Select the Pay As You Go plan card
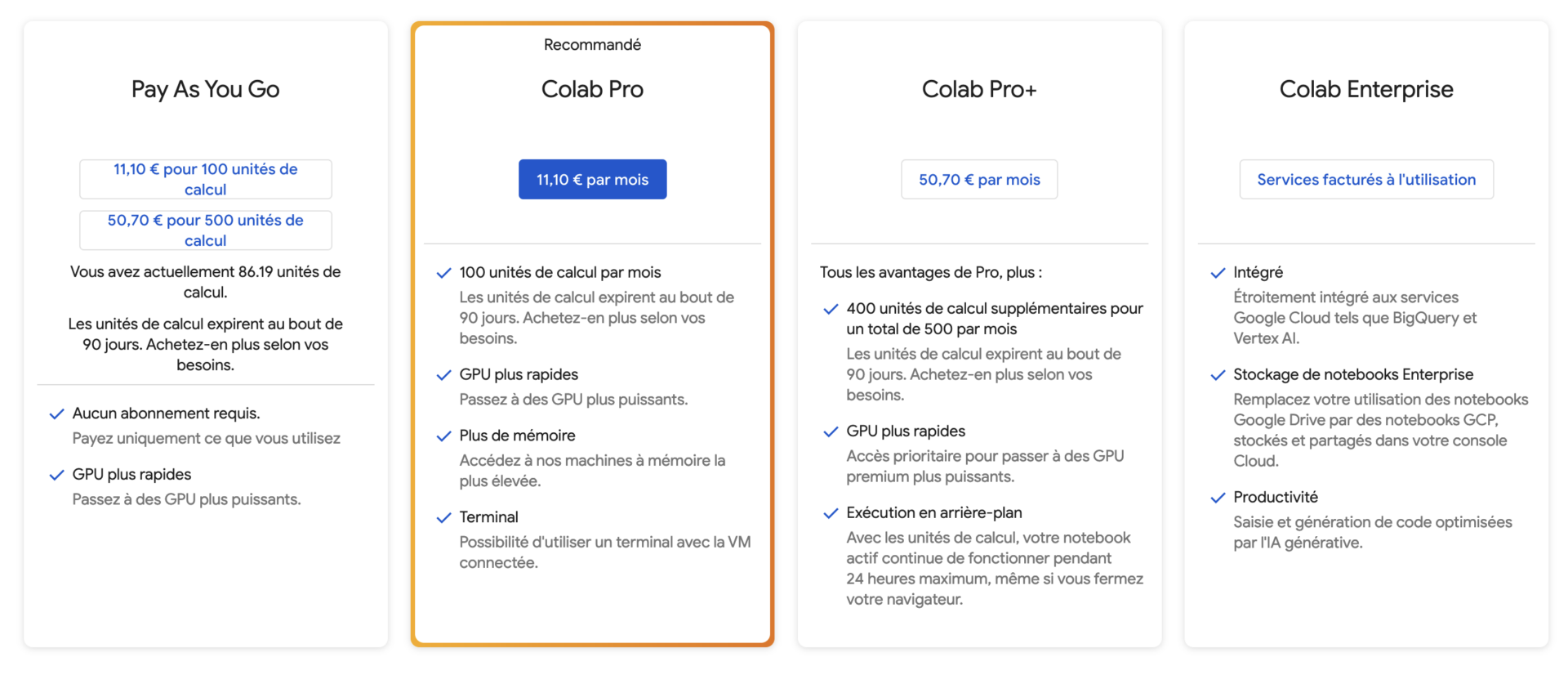Viewport: 1568px width, 675px height. coord(205,89)
